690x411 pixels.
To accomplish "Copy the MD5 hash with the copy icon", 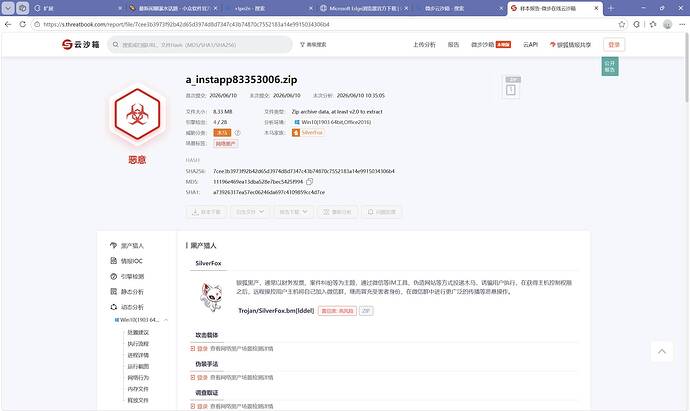I will [x=309, y=182].
